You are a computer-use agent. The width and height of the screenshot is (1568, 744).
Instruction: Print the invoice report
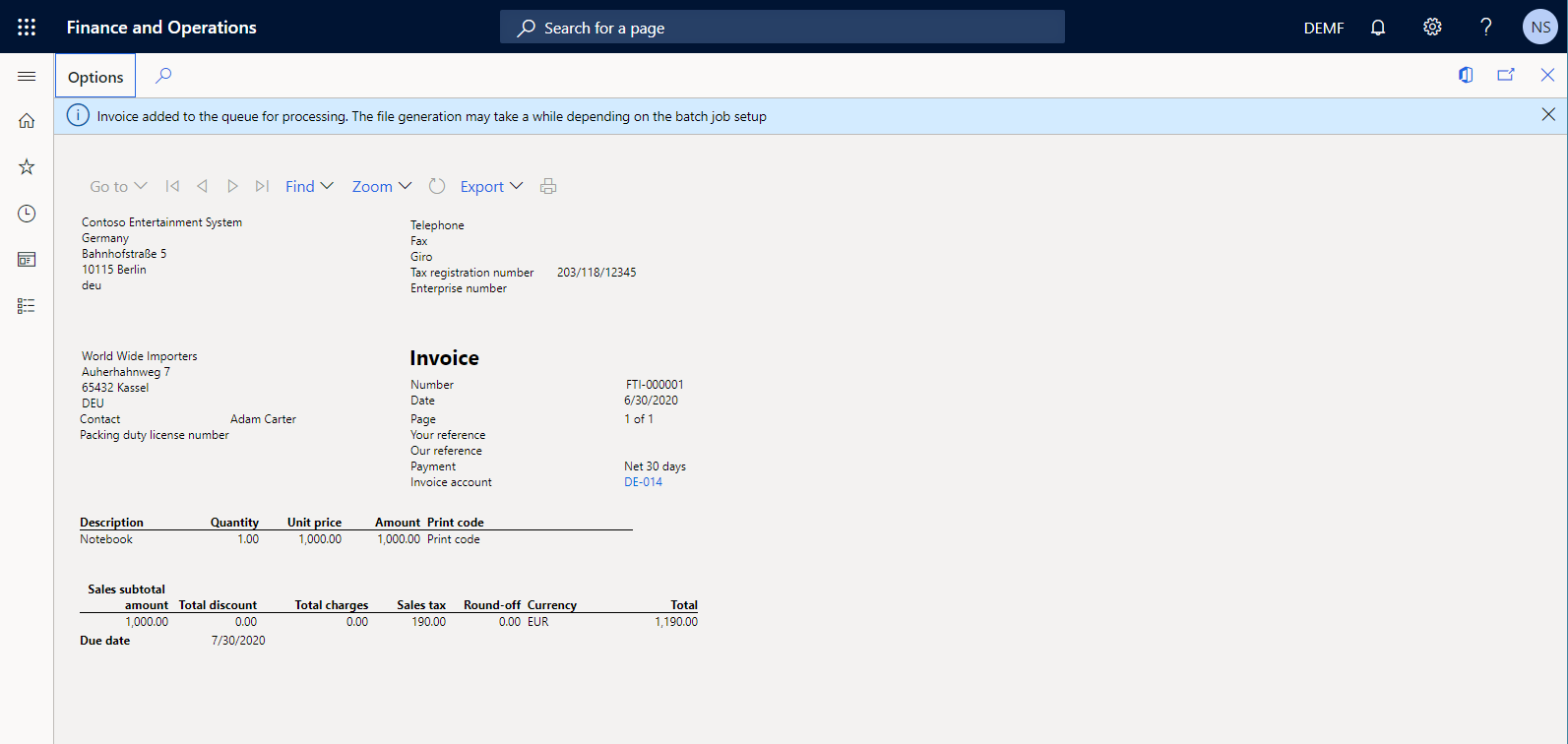click(548, 186)
